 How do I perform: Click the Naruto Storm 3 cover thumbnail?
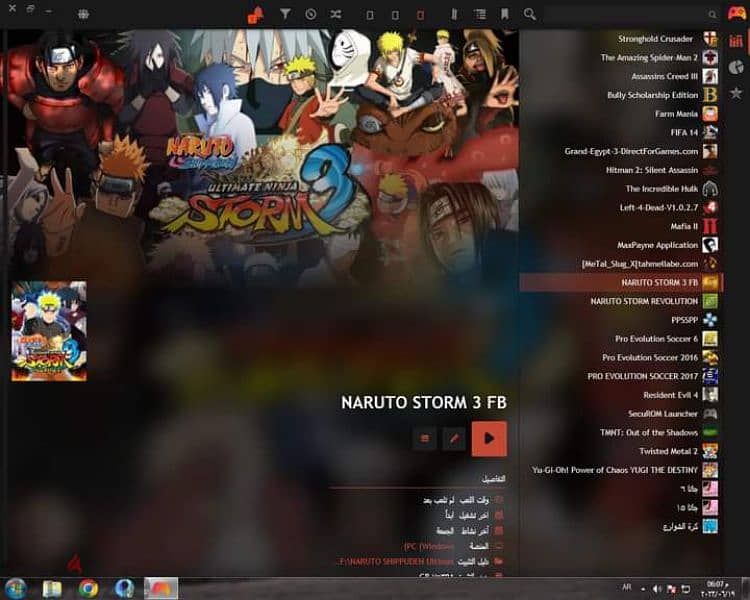pyautogui.click(x=49, y=331)
